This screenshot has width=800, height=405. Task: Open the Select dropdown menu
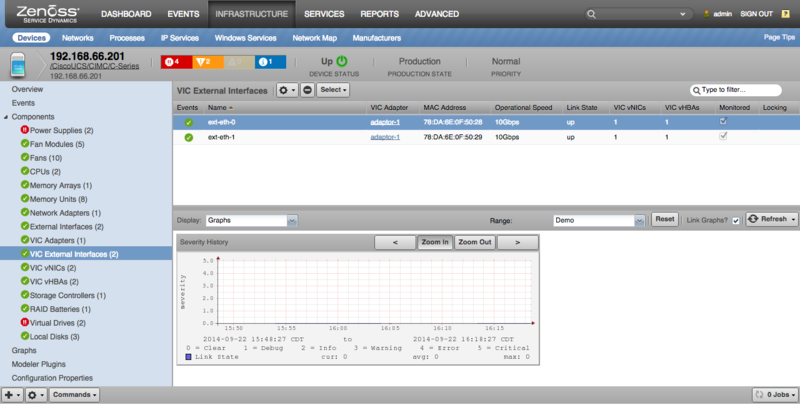tap(333, 90)
